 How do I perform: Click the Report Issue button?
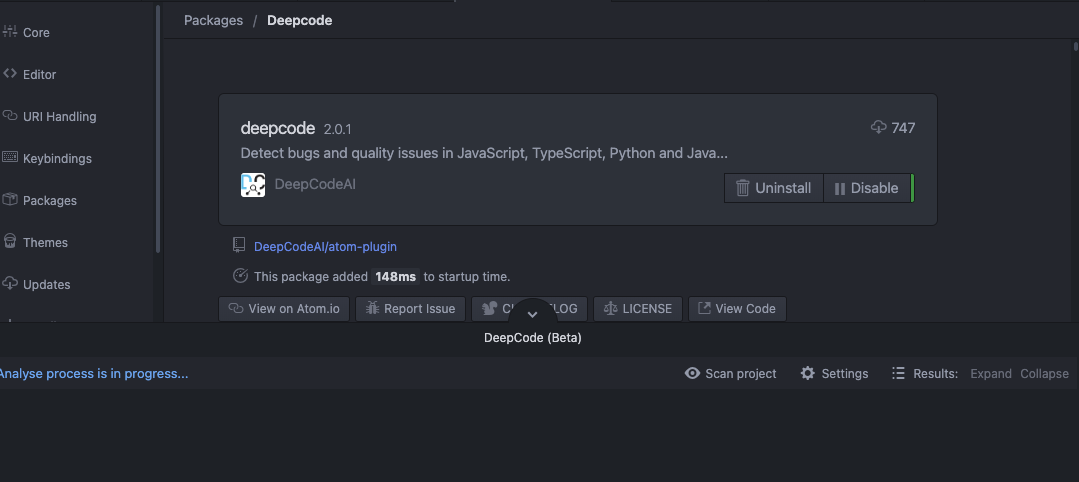[410, 309]
